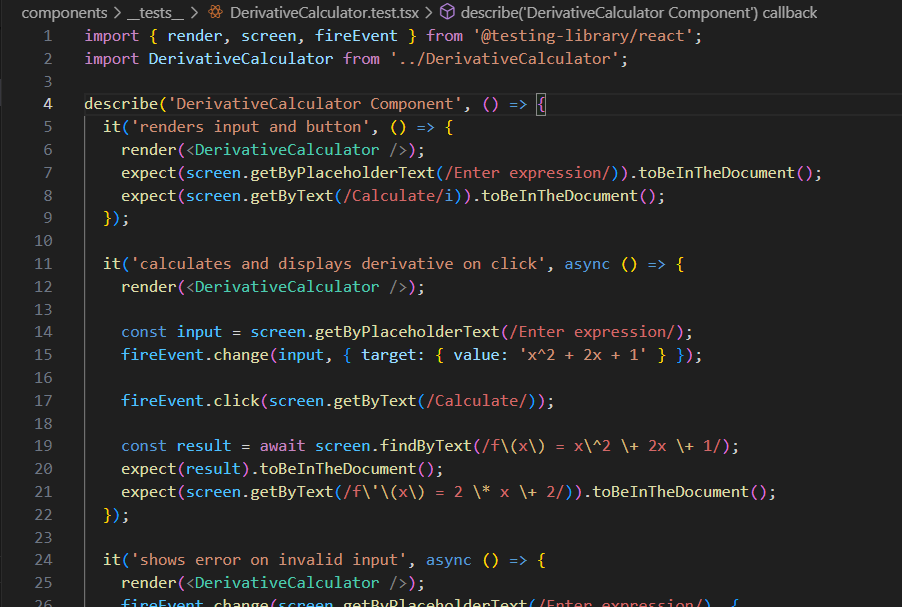Select the describe callback breadcrumb item
Screen dimensions: 902x607
coord(639,13)
